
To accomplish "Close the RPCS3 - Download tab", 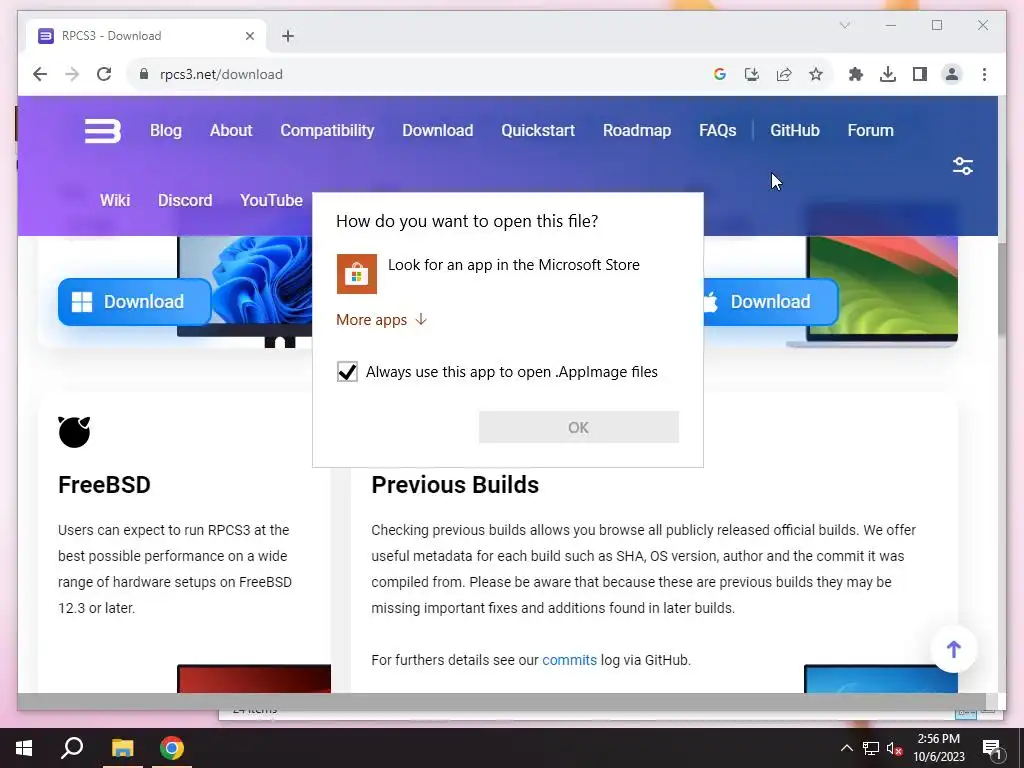I will point(249,36).
